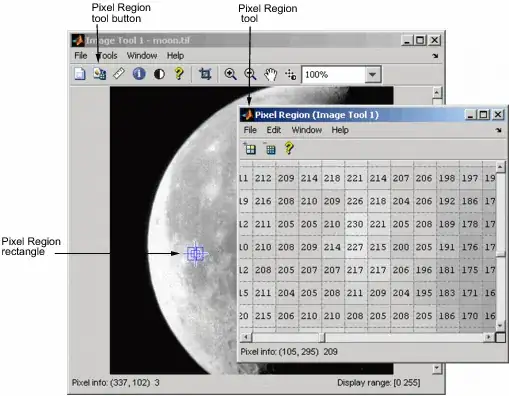Click the Pixel Region tool button
This screenshot has height=396, width=509.
click(99, 74)
